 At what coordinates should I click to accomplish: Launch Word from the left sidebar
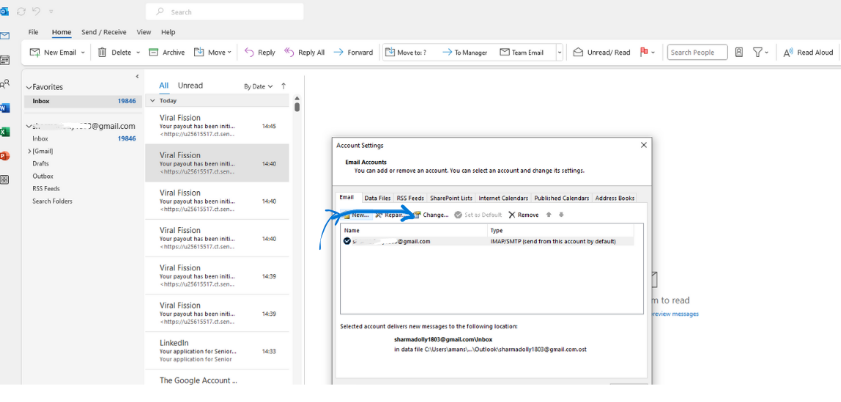5,108
